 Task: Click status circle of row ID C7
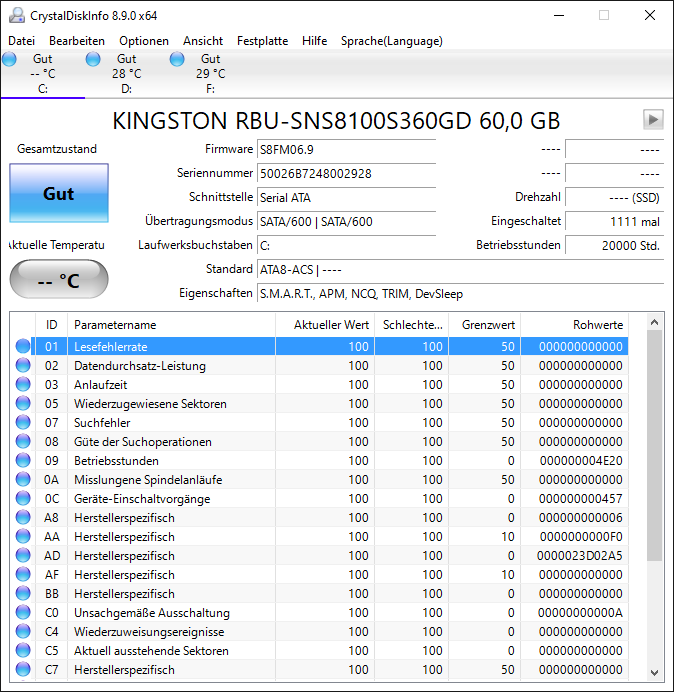tap(23, 669)
